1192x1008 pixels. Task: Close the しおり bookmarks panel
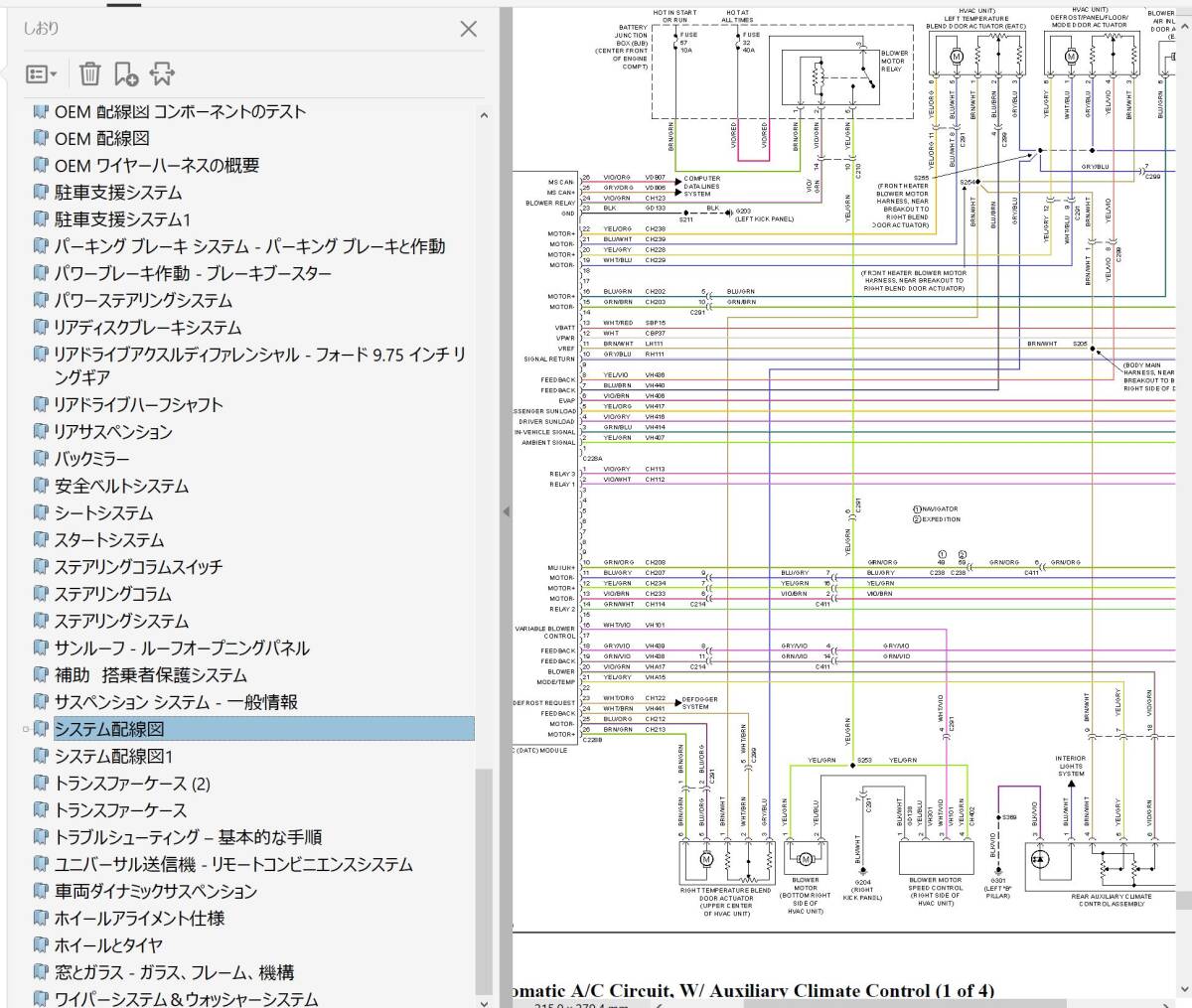click(x=469, y=30)
